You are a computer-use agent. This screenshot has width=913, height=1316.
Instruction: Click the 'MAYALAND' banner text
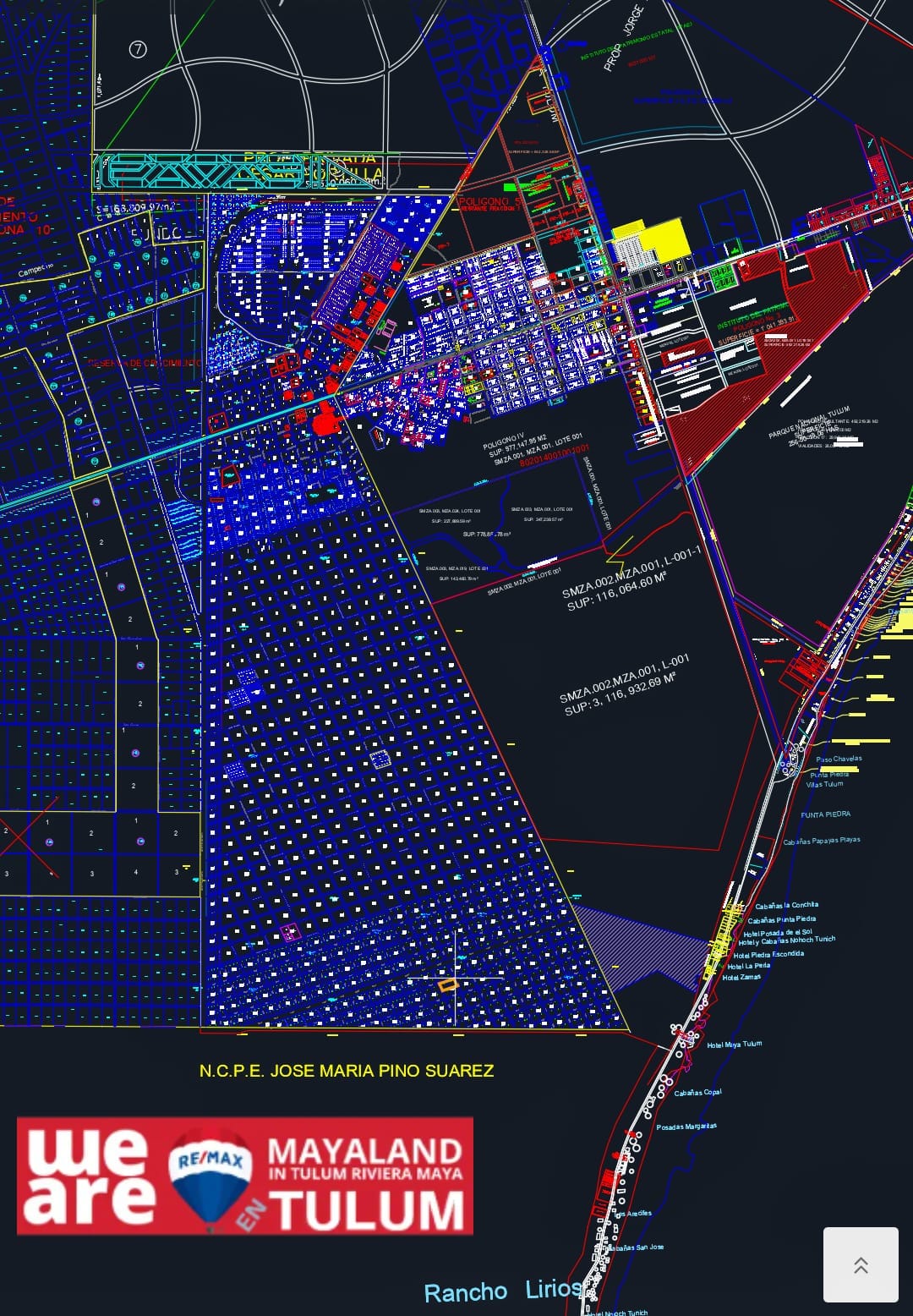[364, 1150]
